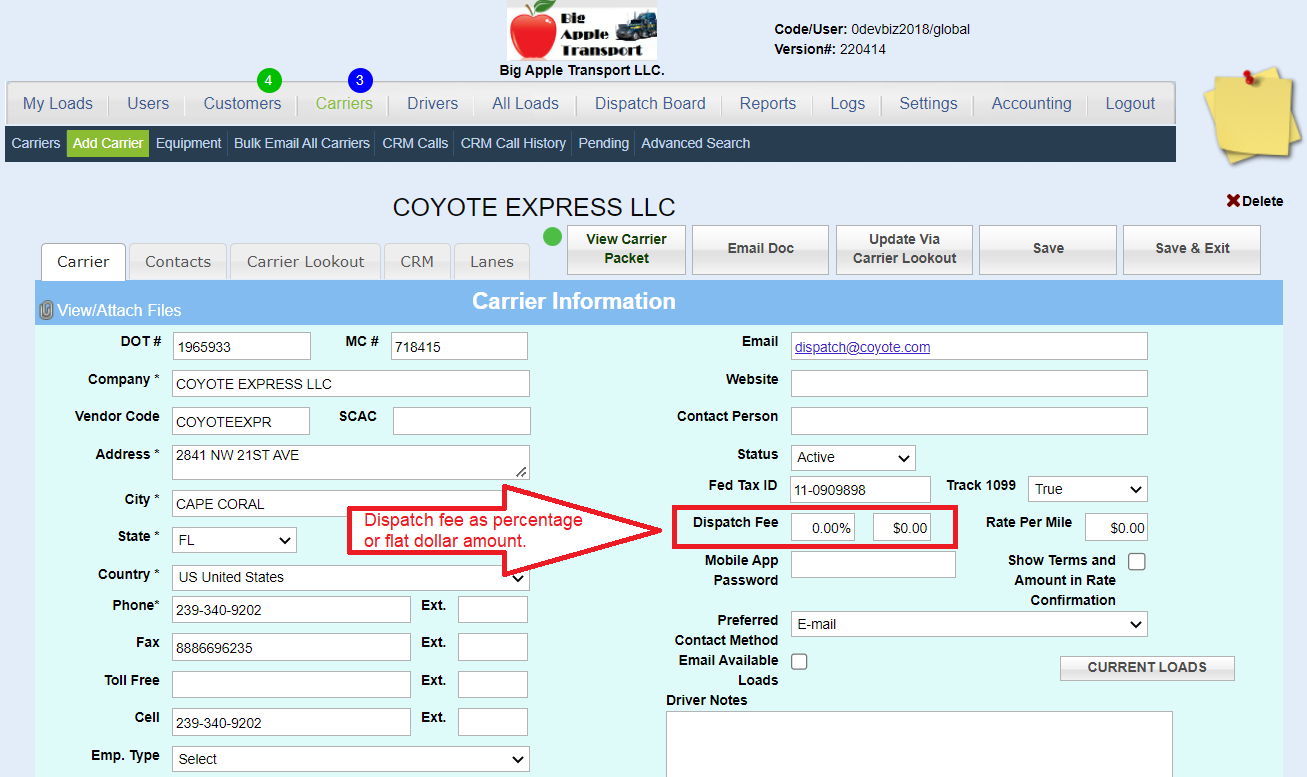Click the Vendor Code field
The width and height of the screenshot is (1307, 777).
pyautogui.click(x=241, y=422)
